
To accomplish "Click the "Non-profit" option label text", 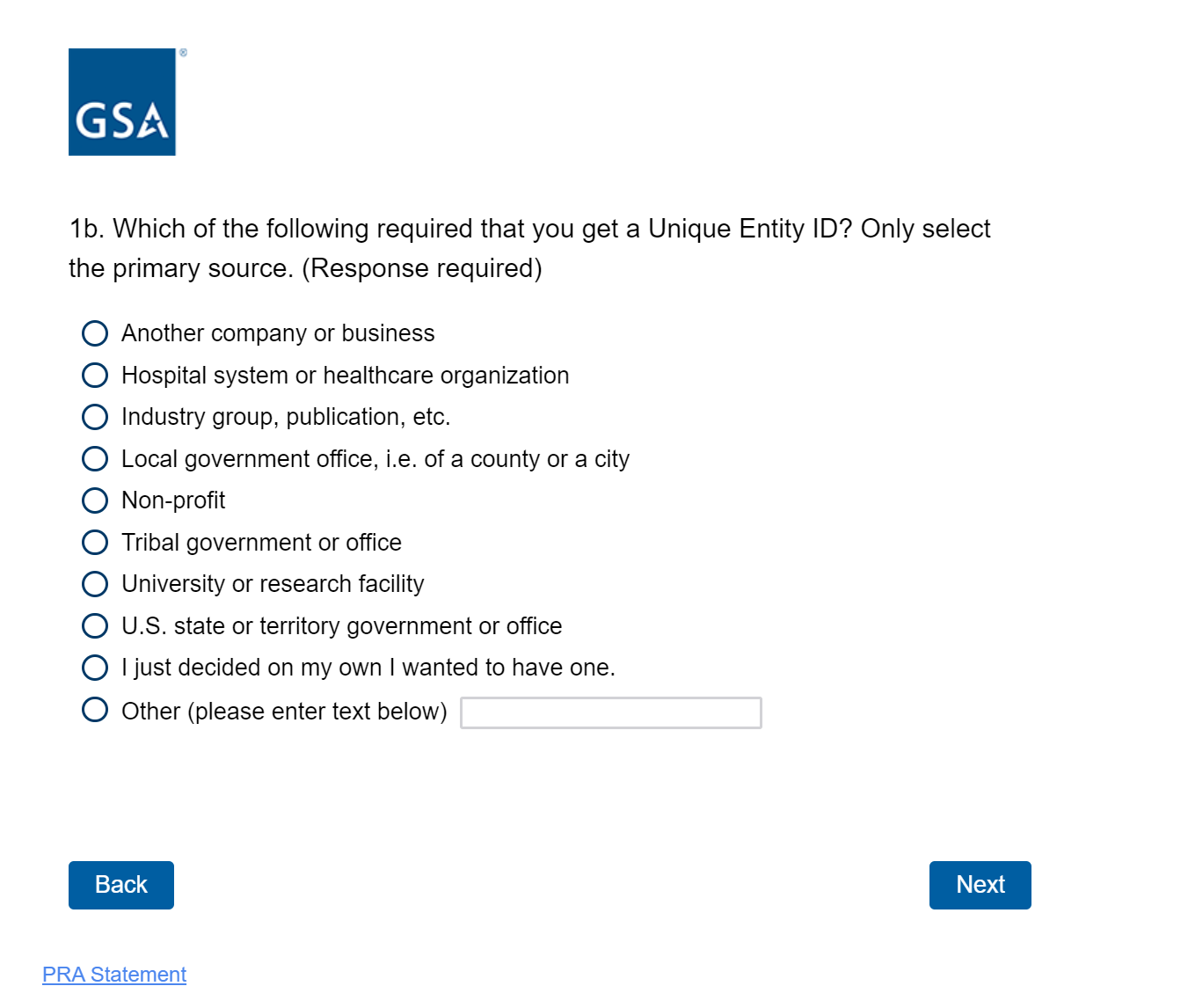I will (x=173, y=500).
